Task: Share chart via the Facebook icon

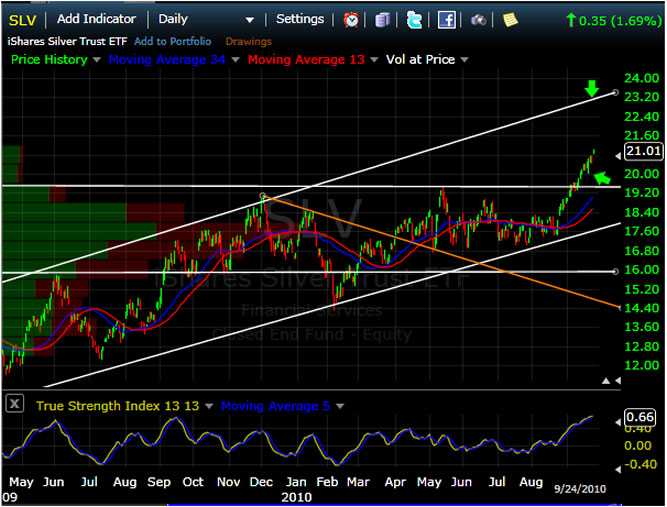Action: [x=446, y=19]
